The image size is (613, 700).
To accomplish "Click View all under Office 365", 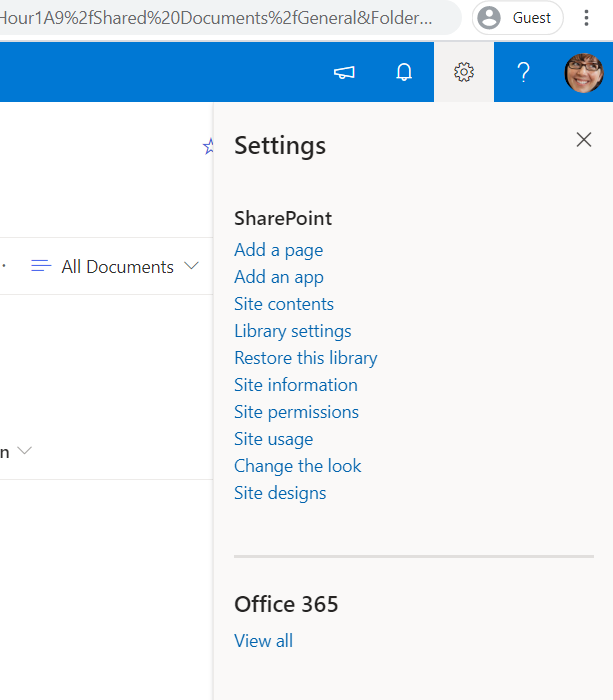I will click(264, 641).
